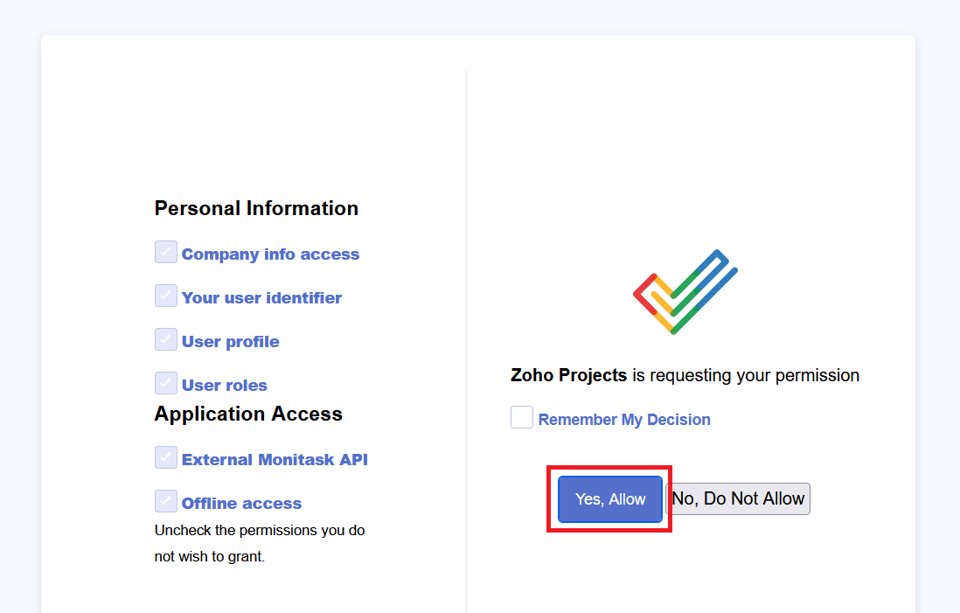Disable the User roles checkbox

(166, 383)
